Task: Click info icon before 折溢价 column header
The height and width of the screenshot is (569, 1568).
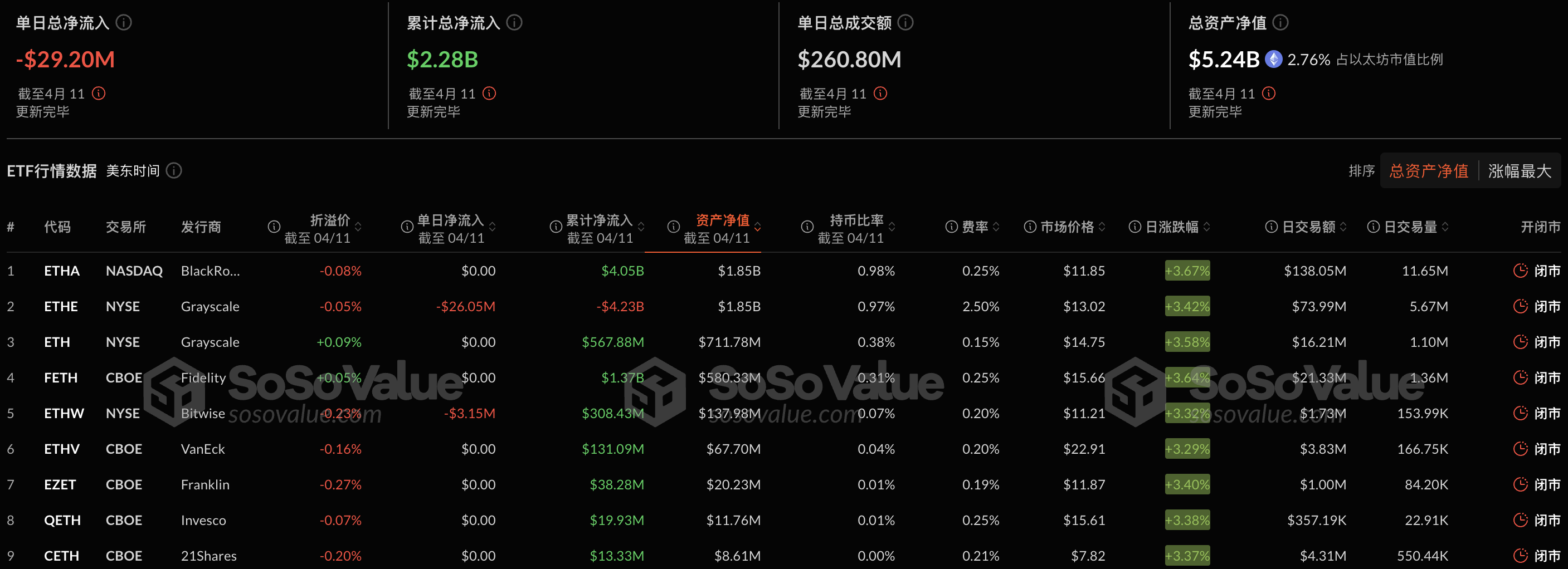Action: pyautogui.click(x=274, y=227)
